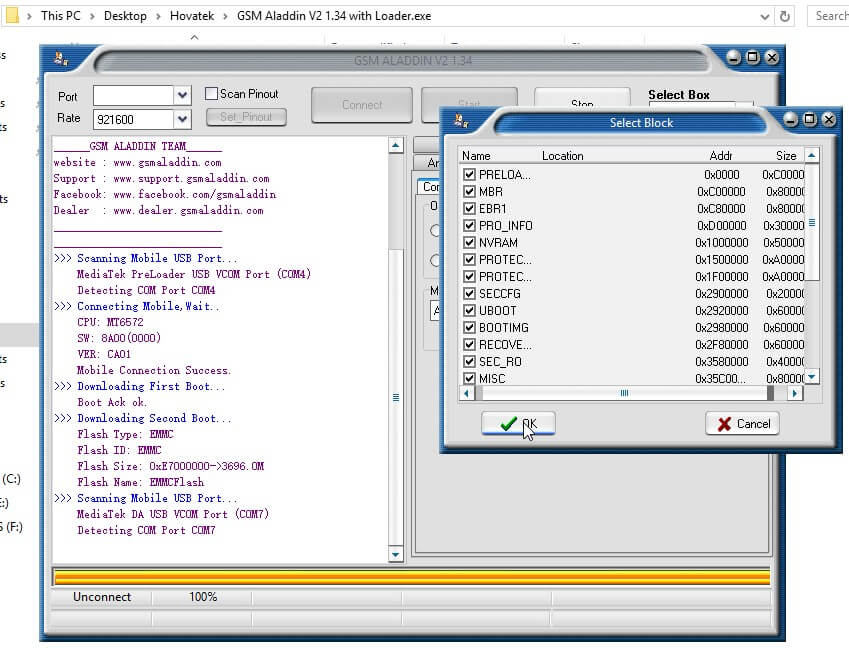
Task: Uncheck the RECOVE... block checkbox
Action: click(469, 344)
